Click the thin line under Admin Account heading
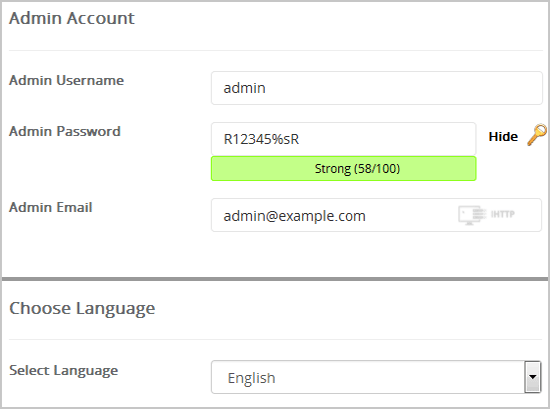This screenshot has width=550, height=409. click(276, 51)
